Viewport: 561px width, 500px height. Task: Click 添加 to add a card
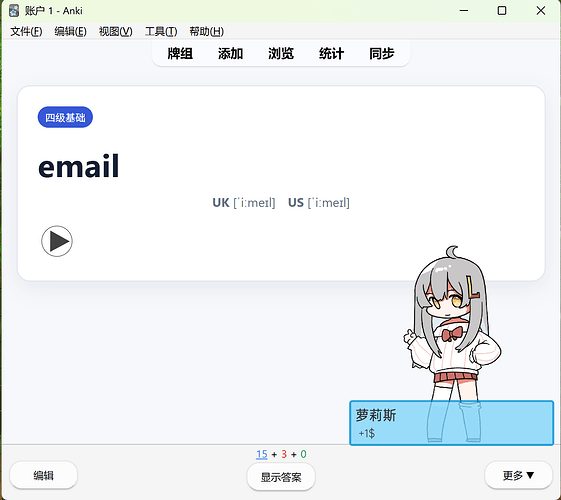click(x=230, y=54)
